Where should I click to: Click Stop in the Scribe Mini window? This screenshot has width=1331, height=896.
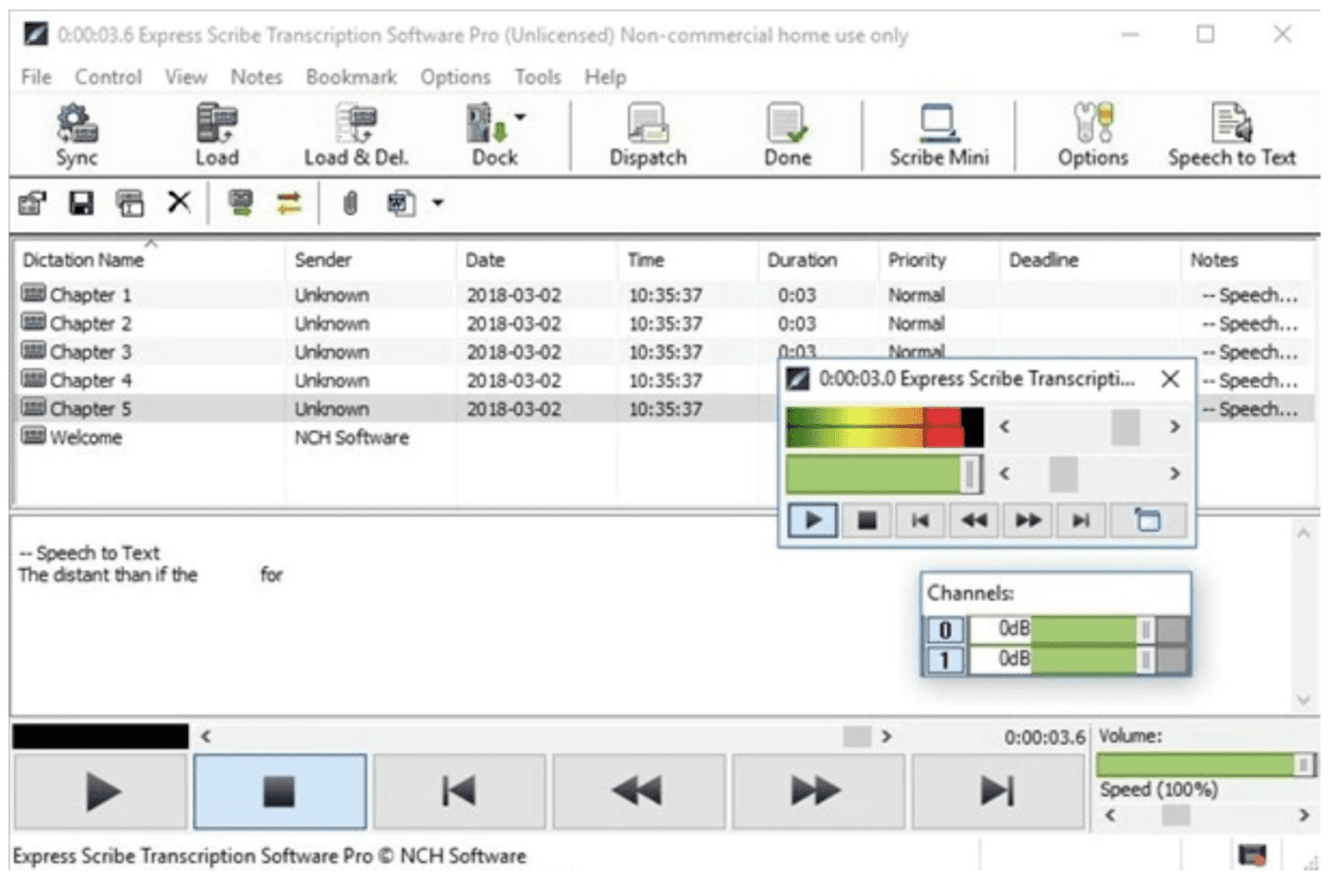click(866, 521)
